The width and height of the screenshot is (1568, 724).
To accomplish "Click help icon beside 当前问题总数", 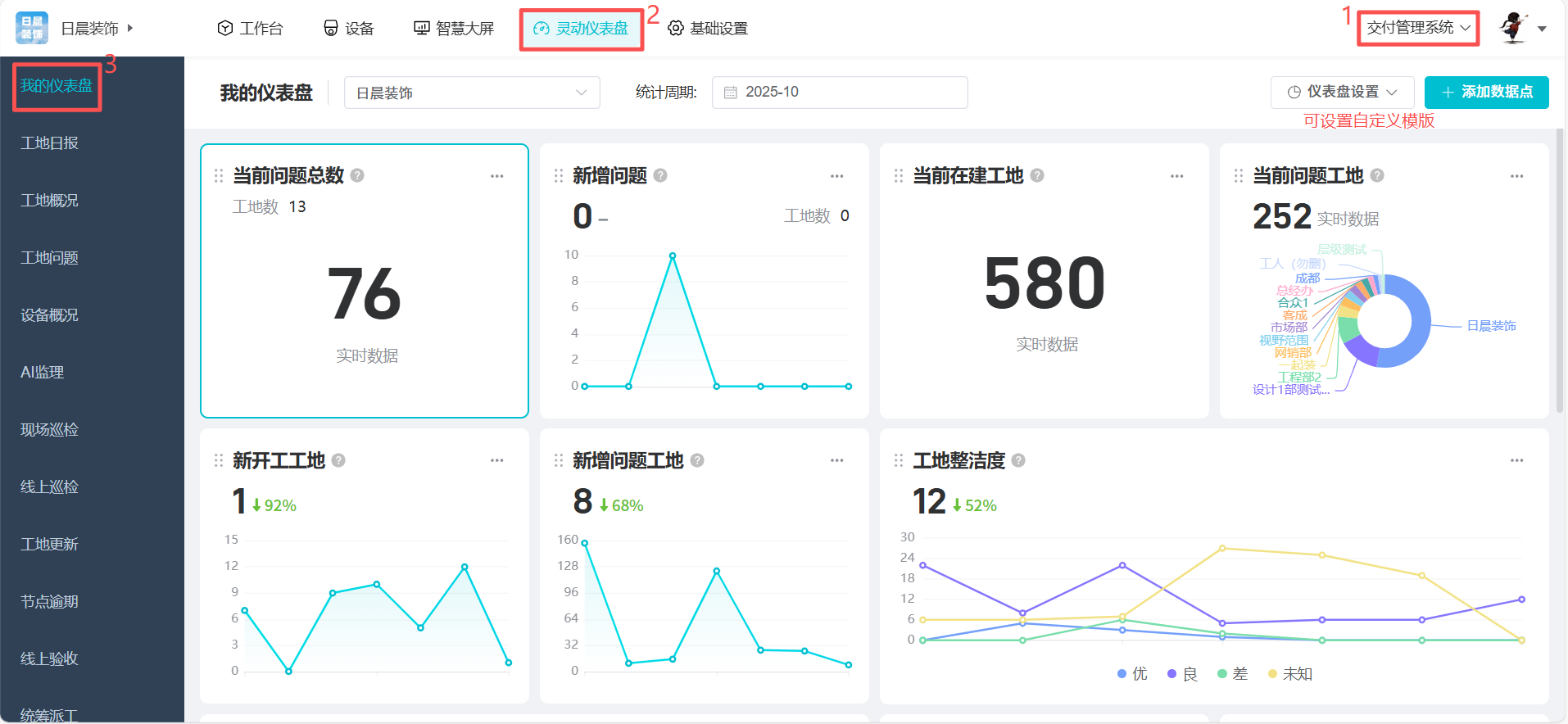I will (357, 175).
